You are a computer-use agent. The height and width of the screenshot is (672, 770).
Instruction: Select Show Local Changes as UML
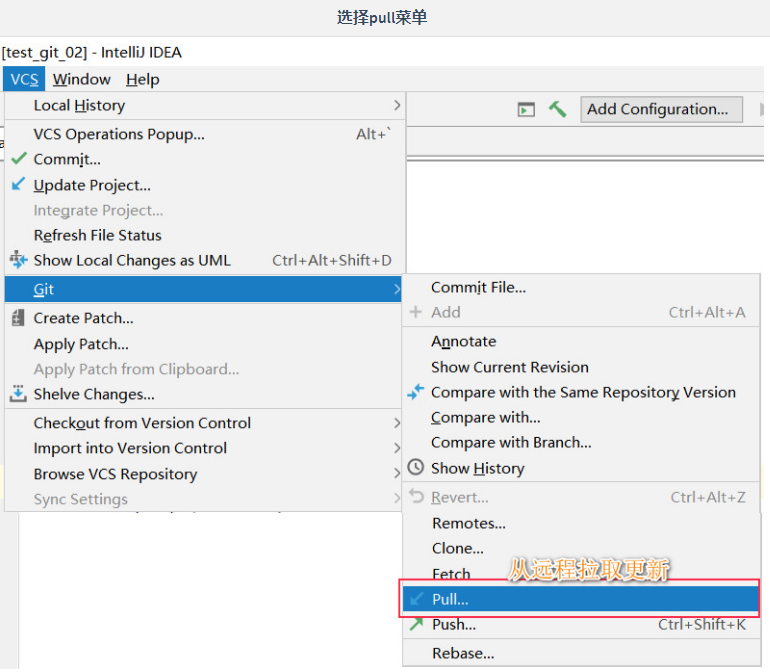205,260
